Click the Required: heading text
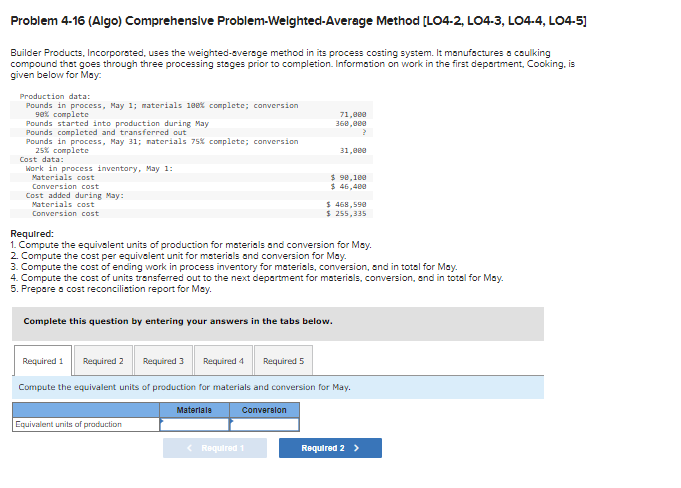Screen dimensions: 681x488 coord(32,234)
